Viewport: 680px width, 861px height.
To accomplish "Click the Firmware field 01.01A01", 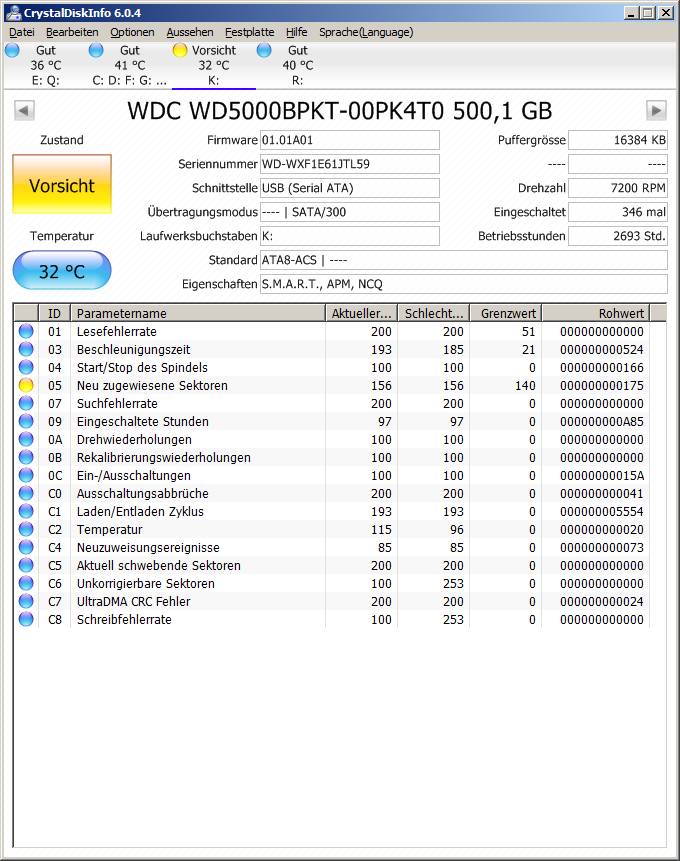I will pyautogui.click(x=349, y=140).
